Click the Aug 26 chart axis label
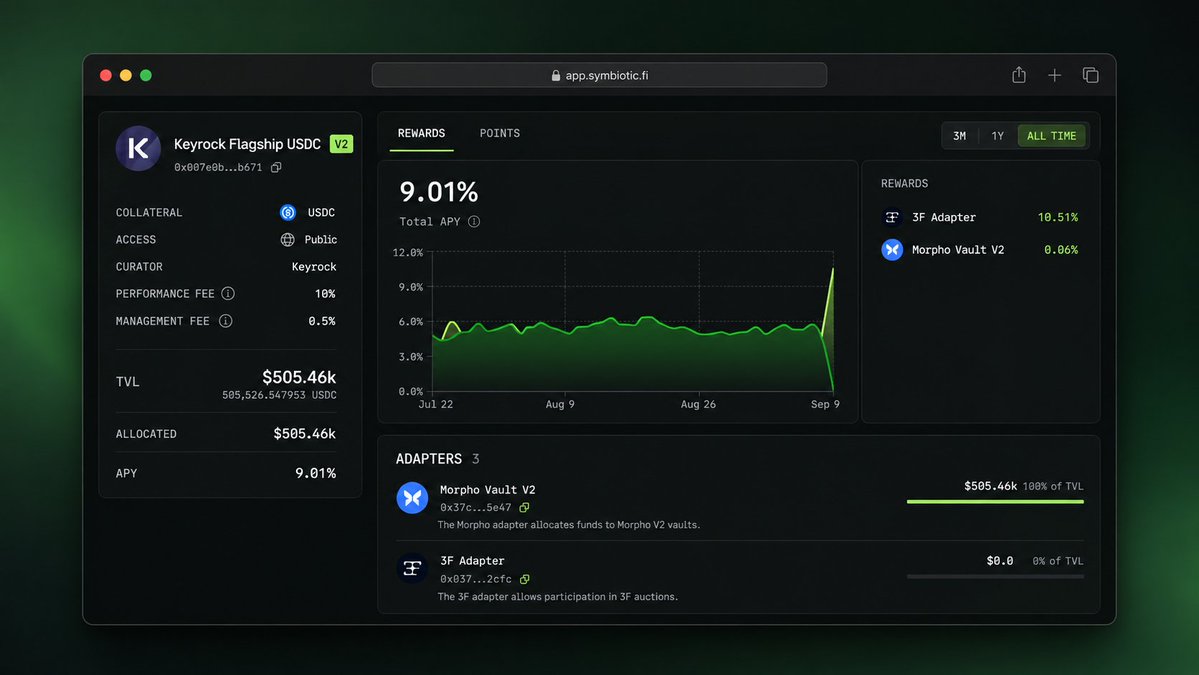This screenshot has width=1199, height=675. 698,404
